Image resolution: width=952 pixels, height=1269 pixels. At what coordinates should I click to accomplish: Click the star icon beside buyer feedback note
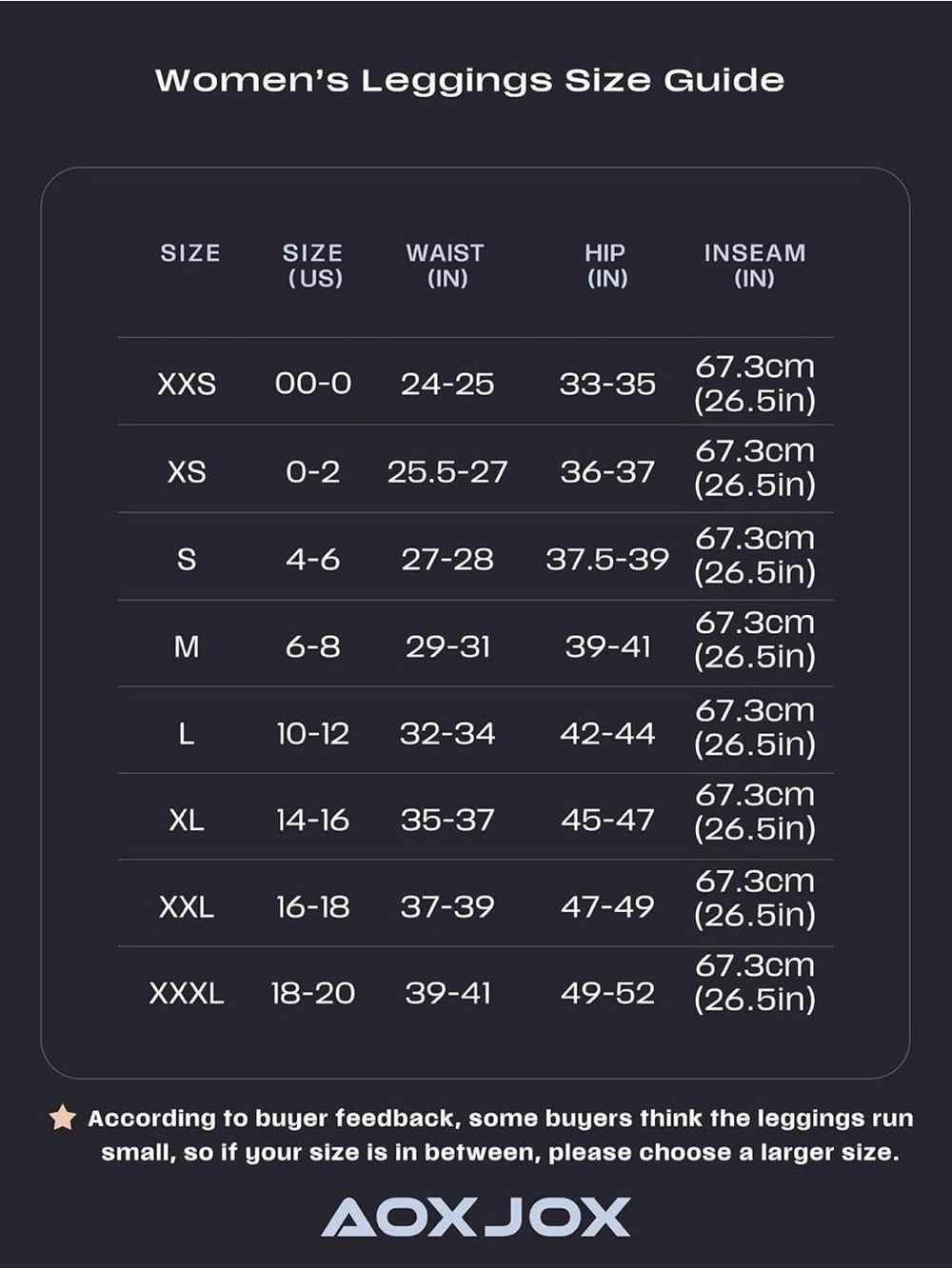[63, 1118]
